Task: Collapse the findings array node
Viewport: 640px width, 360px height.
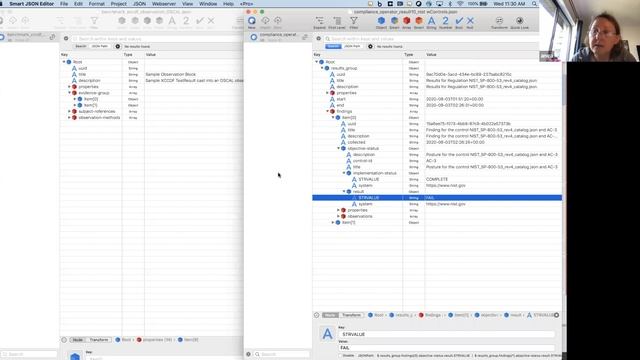Action: click(x=327, y=111)
